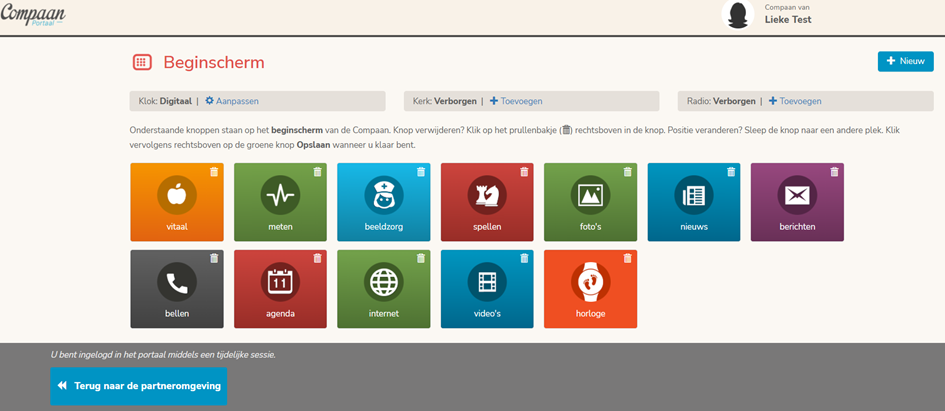Open the agenda calendar tile

(280, 289)
